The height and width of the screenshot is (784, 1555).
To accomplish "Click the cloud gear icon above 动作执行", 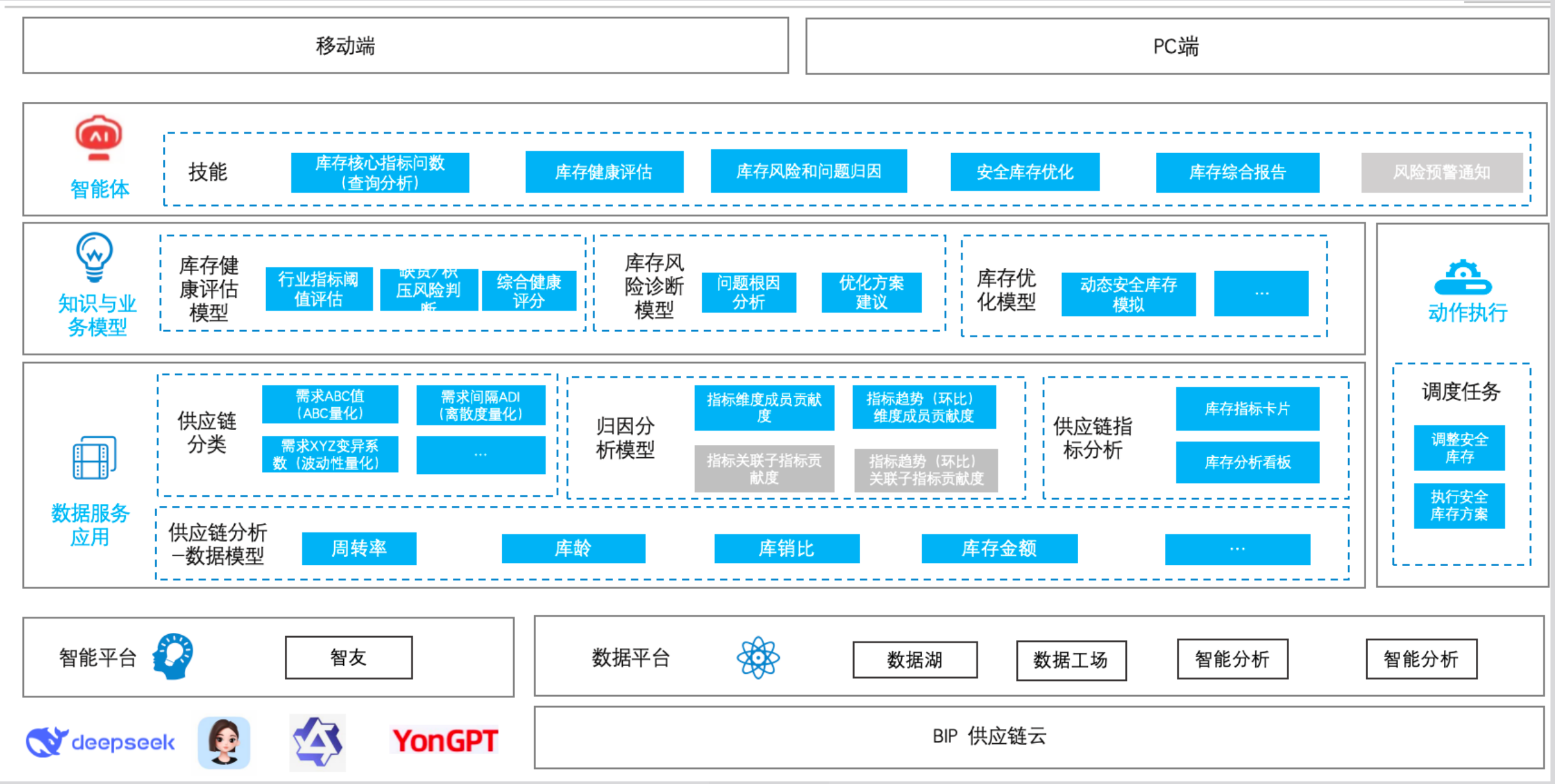I will [1463, 278].
